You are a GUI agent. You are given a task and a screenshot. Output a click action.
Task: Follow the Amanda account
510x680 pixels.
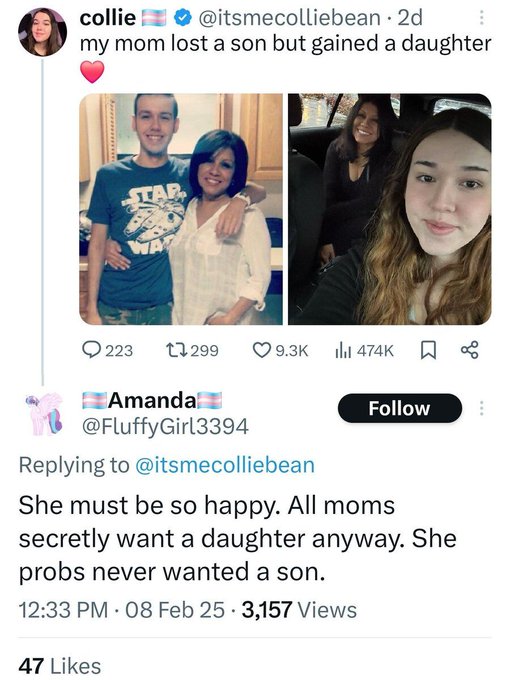[399, 408]
